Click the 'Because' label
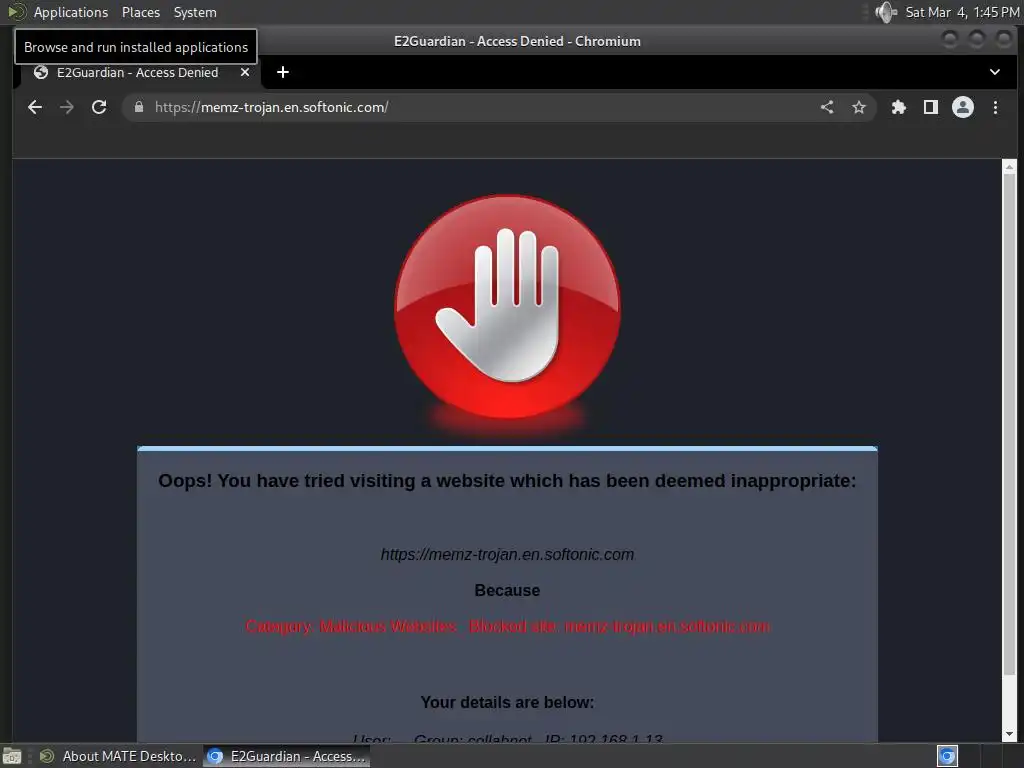This screenshot has height=768, width=1024. (507, 590)
